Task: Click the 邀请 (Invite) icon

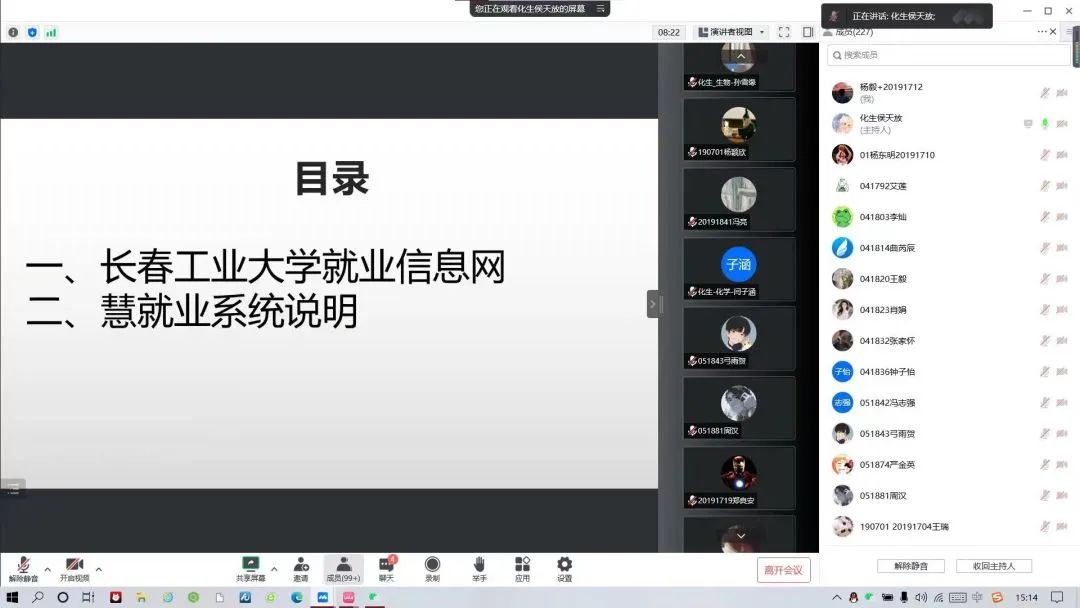Action: point(300,567)
